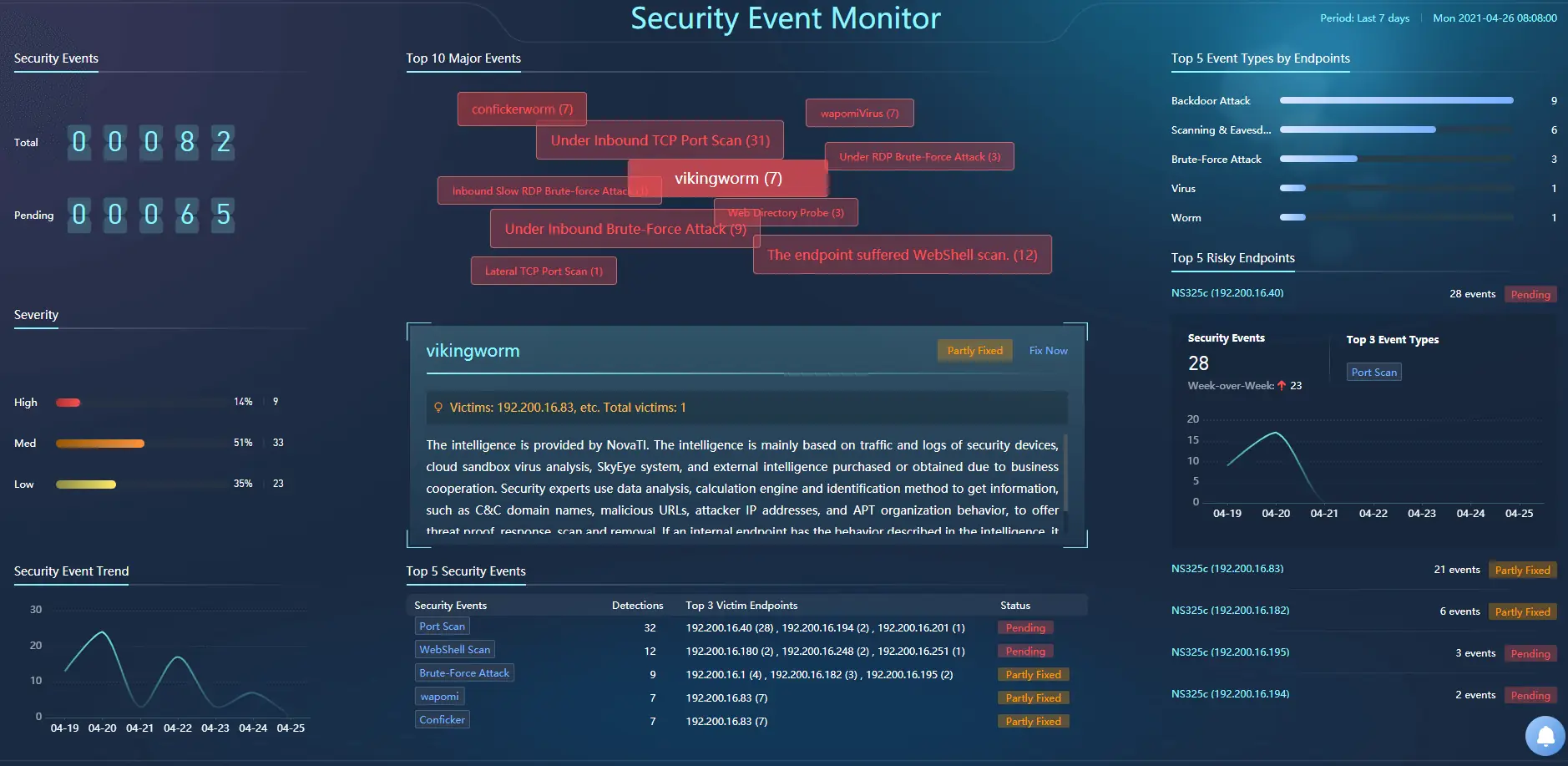Image resolution: width=1568 pixels, height=766 pixels.
Task: Select the vikingworm (7) event tag
Action: 727,179
